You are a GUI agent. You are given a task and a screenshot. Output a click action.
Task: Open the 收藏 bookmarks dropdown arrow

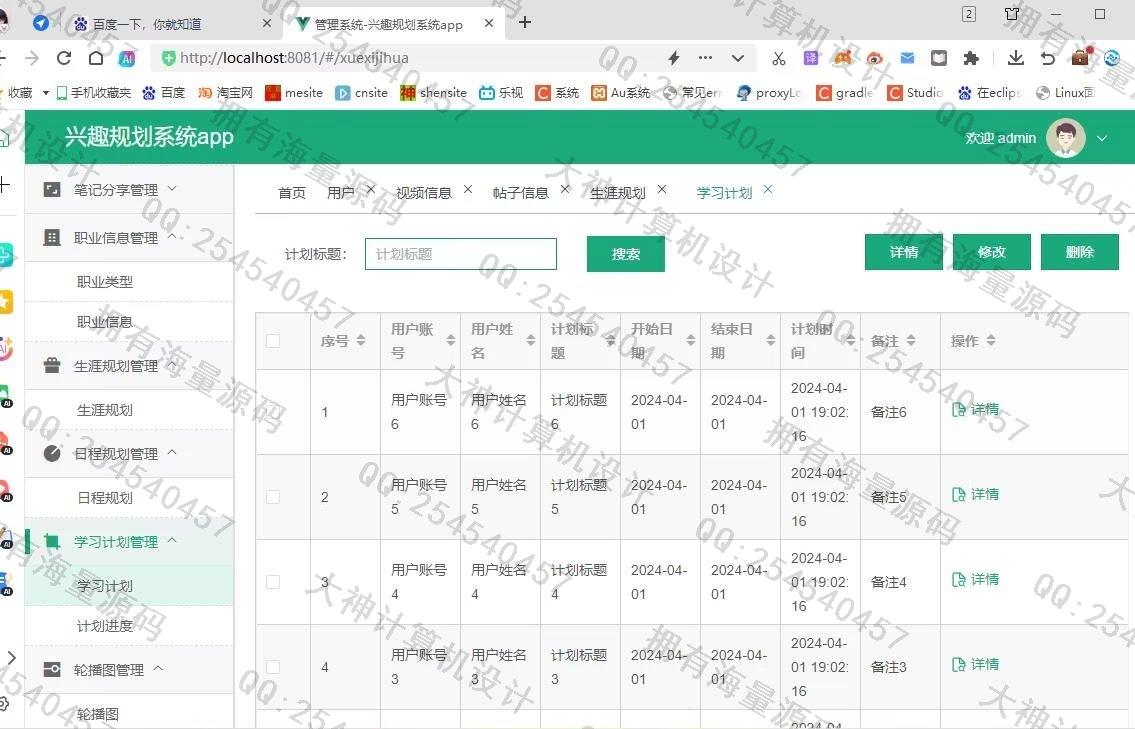pos(46,93)
